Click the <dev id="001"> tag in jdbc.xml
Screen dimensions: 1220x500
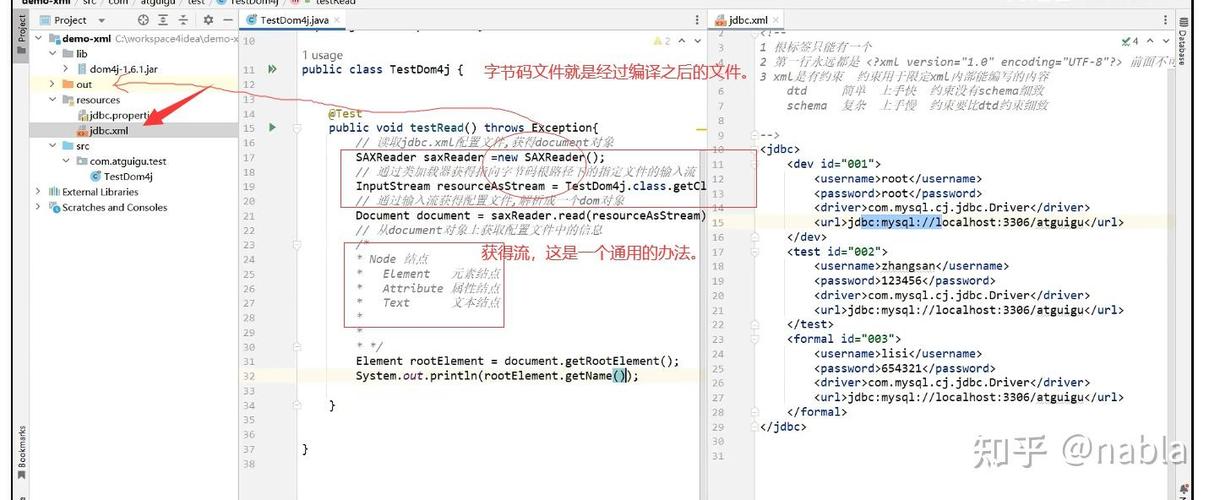point(833,164)
